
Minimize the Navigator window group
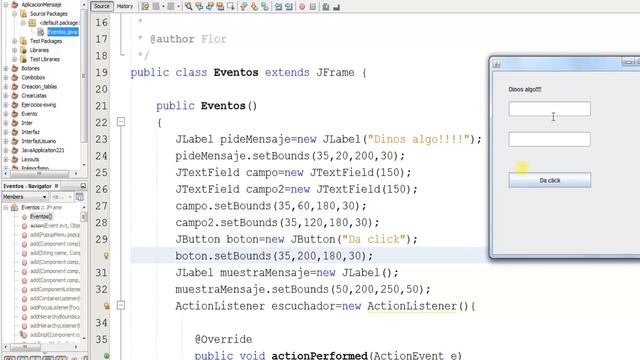[x=83, y=186]
